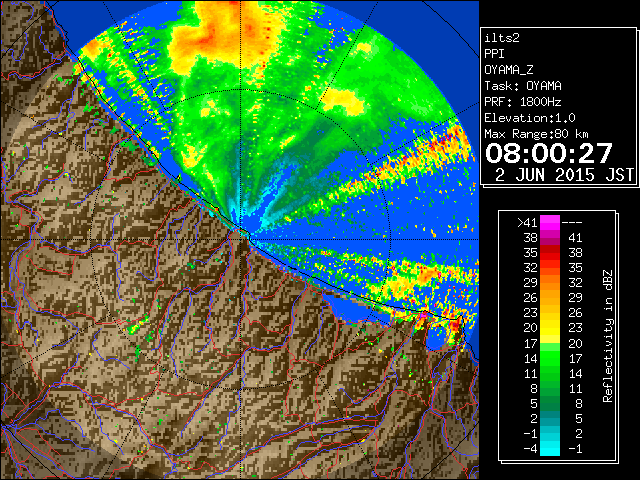This screenshot has height=480, width=640.
Task: Pick the teal 2–5 dBZ legend swatch
Action: 549,419
